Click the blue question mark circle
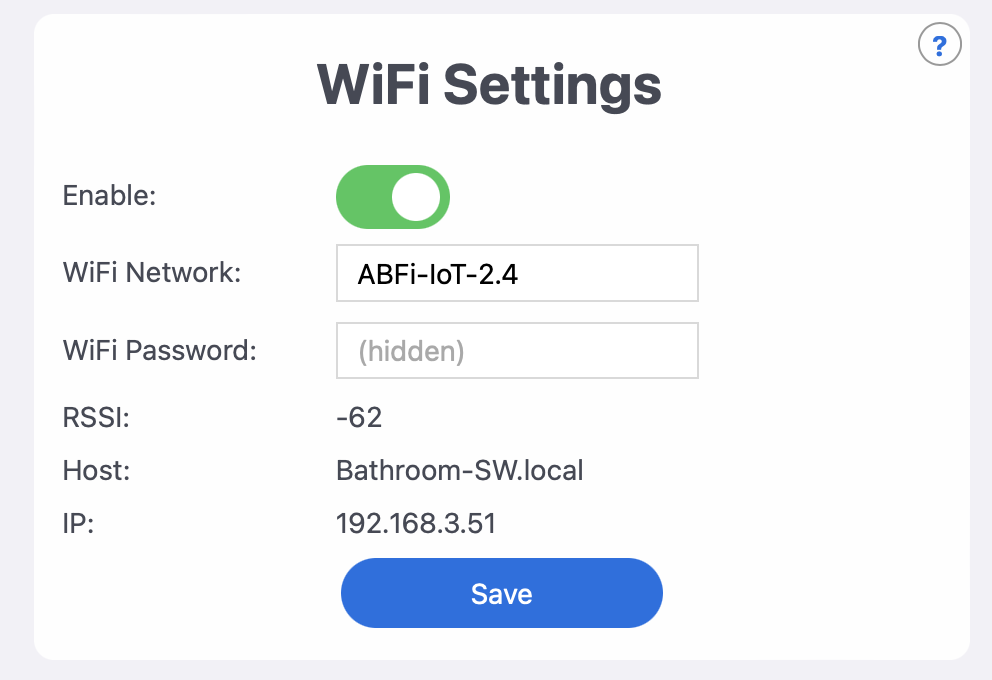The height and width of the screenshot is (680, 992). (x=939, y=44)
